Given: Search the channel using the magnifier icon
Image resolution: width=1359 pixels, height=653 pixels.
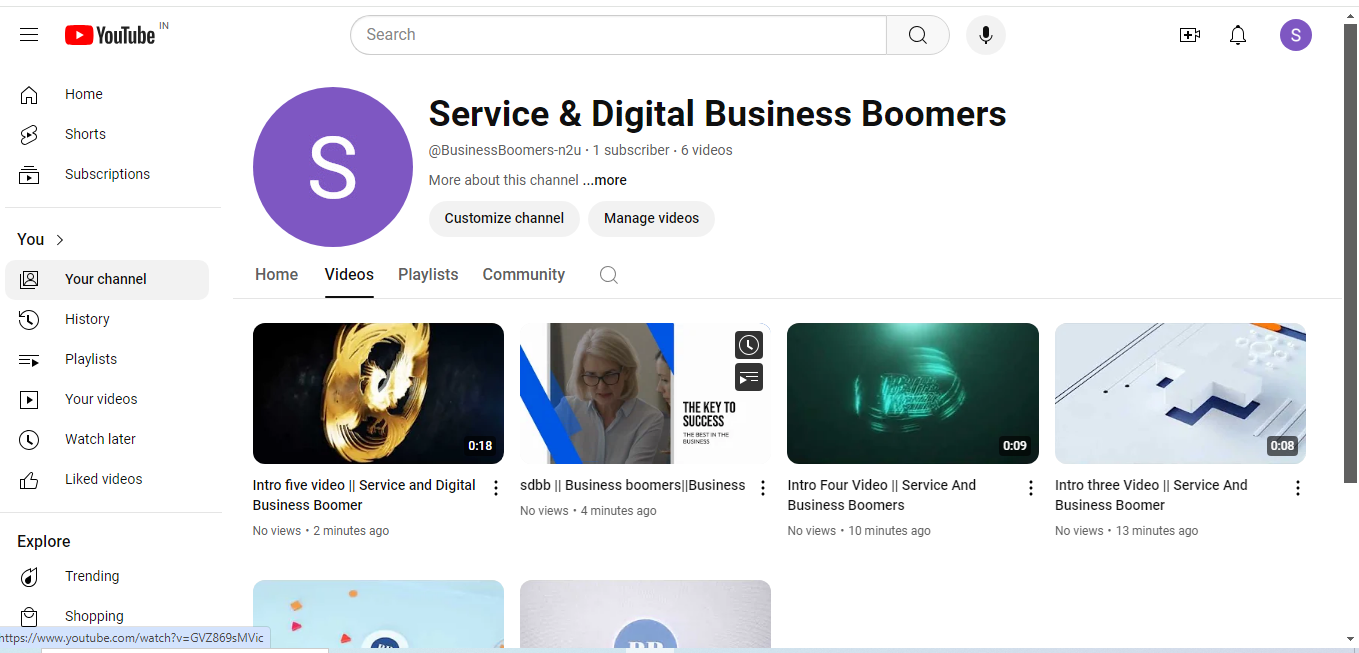Looking at the screenshot, I should [608, 275].
